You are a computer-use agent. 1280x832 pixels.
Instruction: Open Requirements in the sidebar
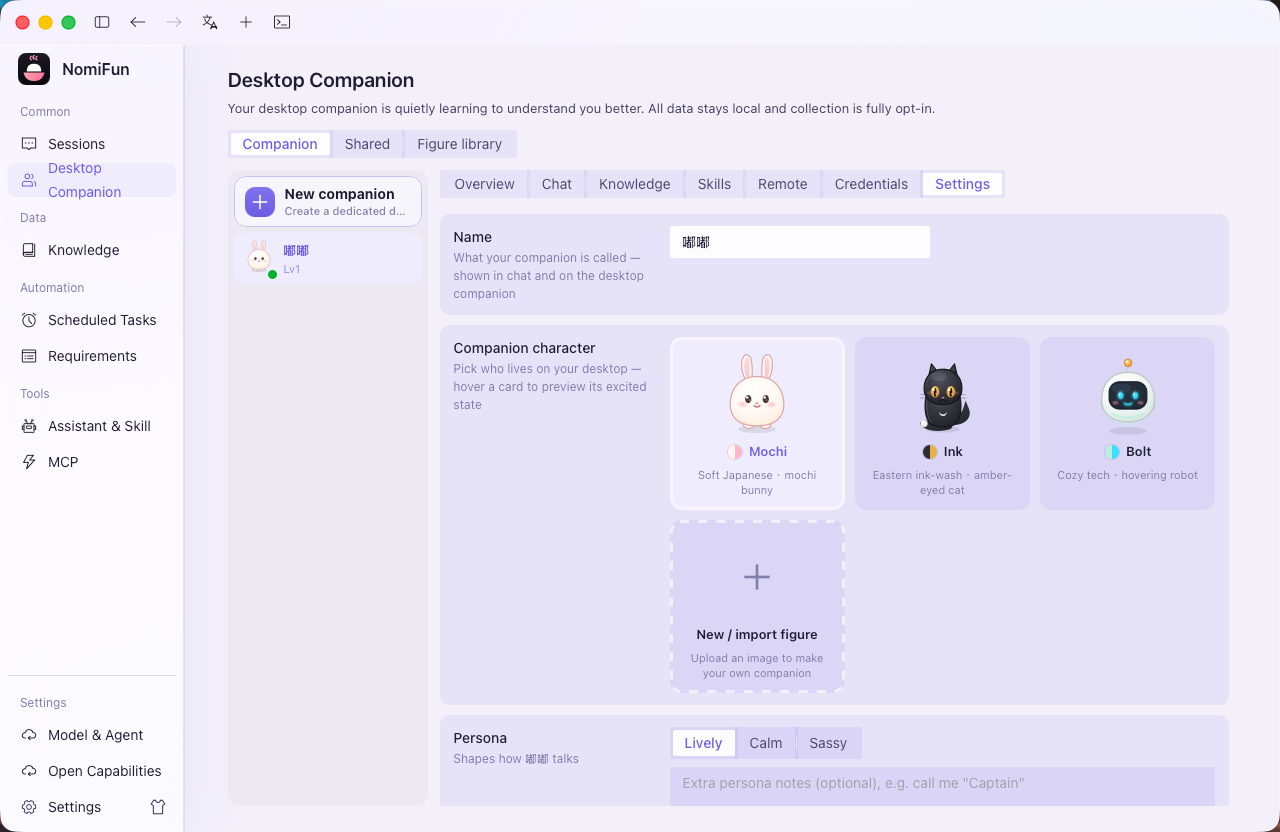pos(92,356)
